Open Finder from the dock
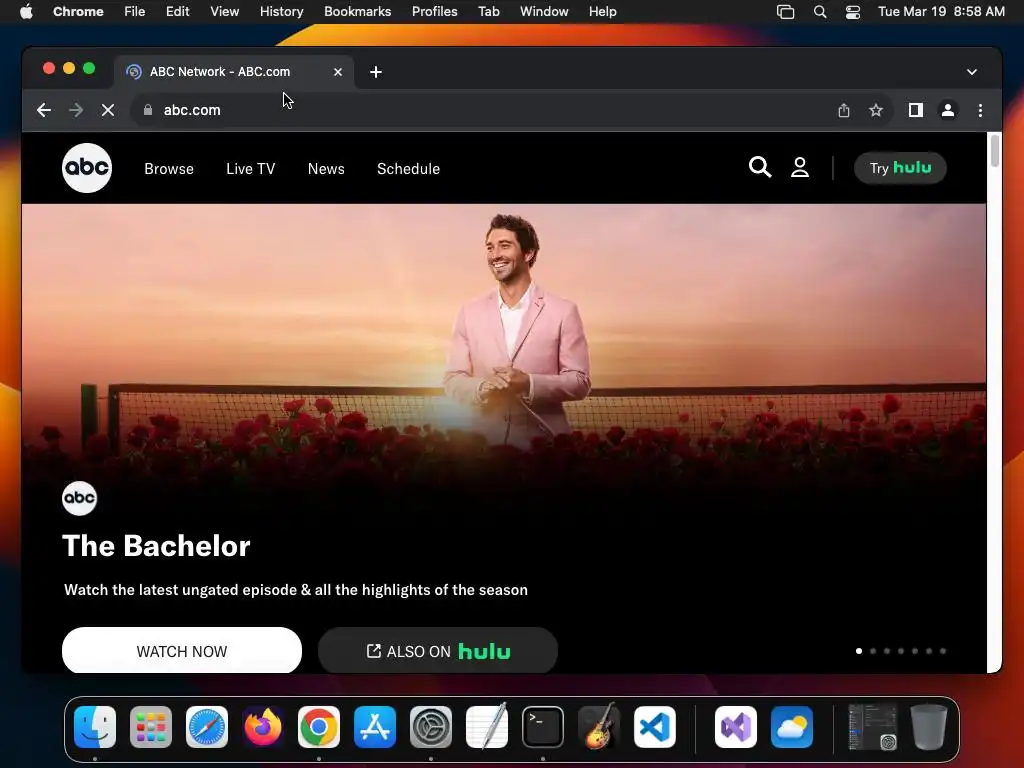The height and width of the screenshot is (768, 1024). pos(95,727)
